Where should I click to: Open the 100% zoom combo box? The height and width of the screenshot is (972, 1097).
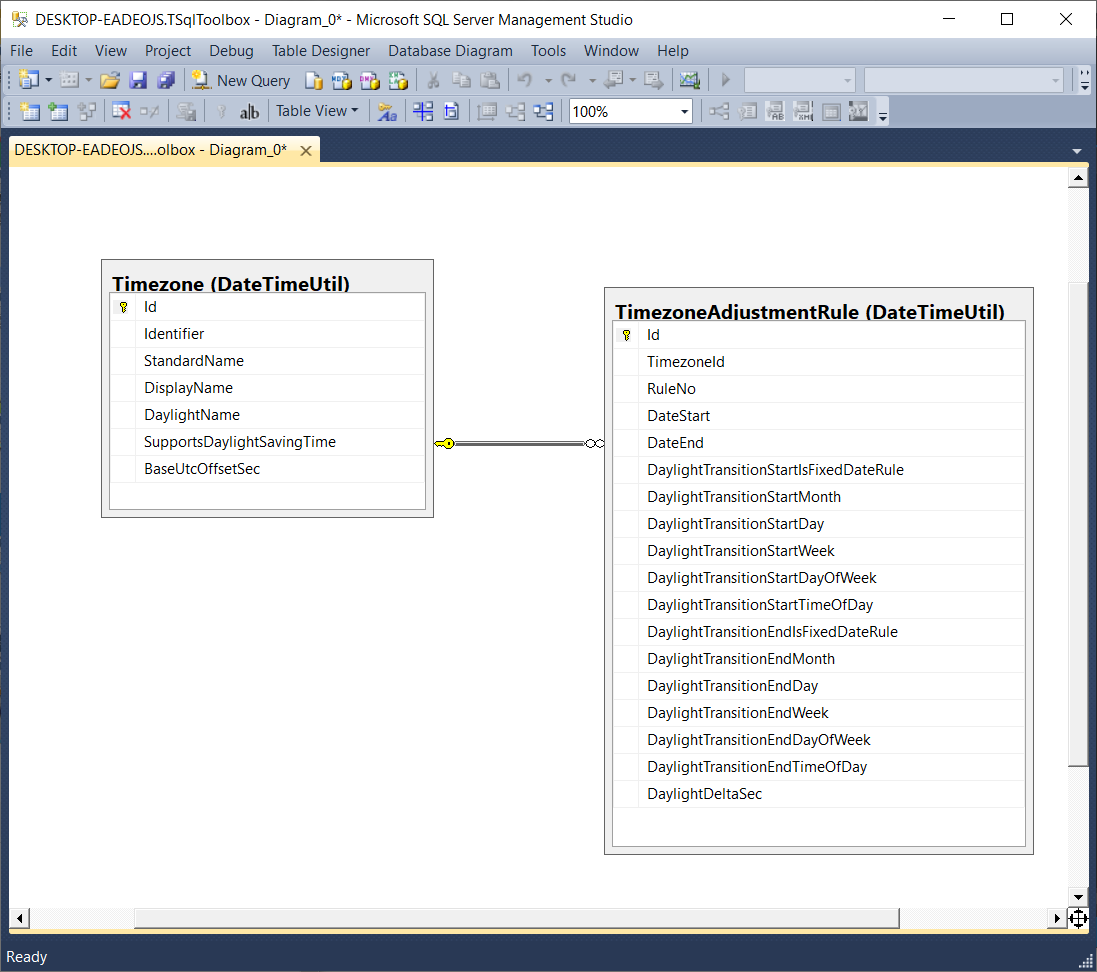tap(685, 112)
